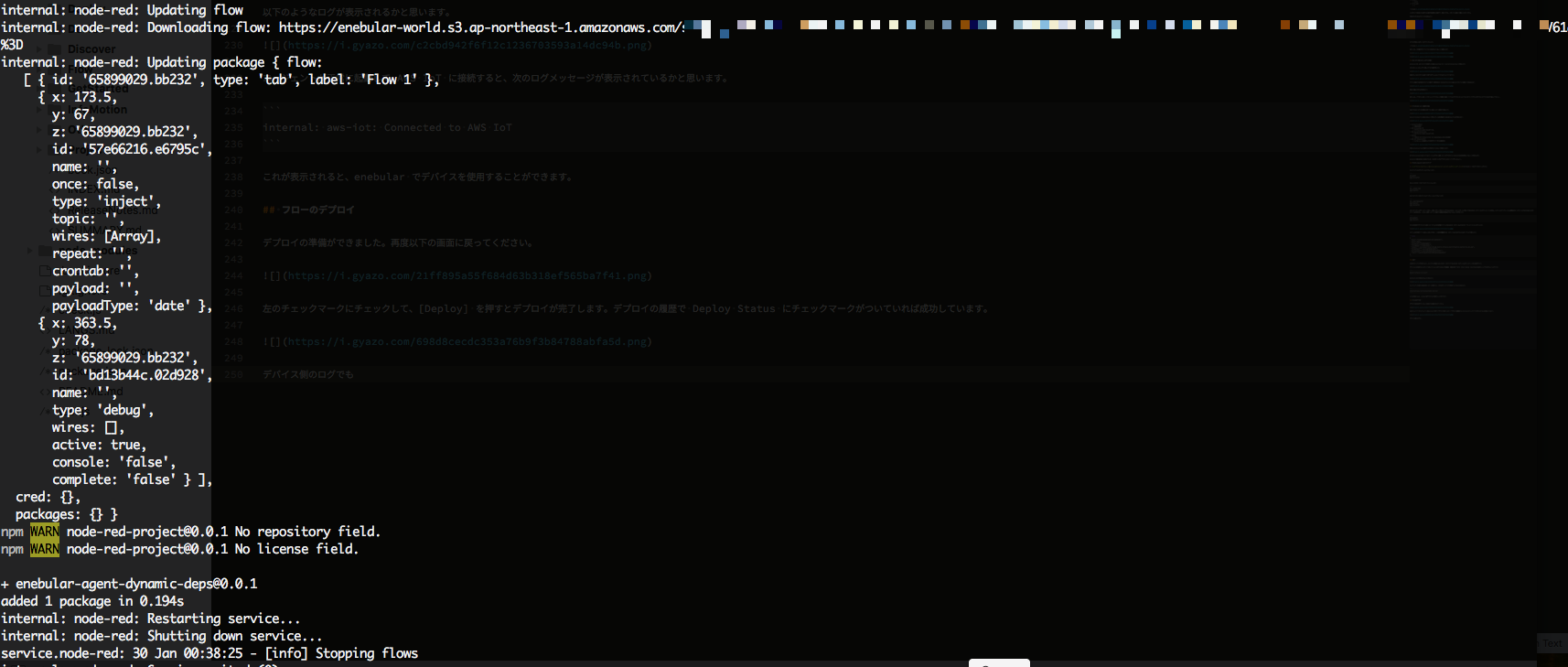
Task: Click the 'Flow 1' label in terminal output
Action: [389, 80]
